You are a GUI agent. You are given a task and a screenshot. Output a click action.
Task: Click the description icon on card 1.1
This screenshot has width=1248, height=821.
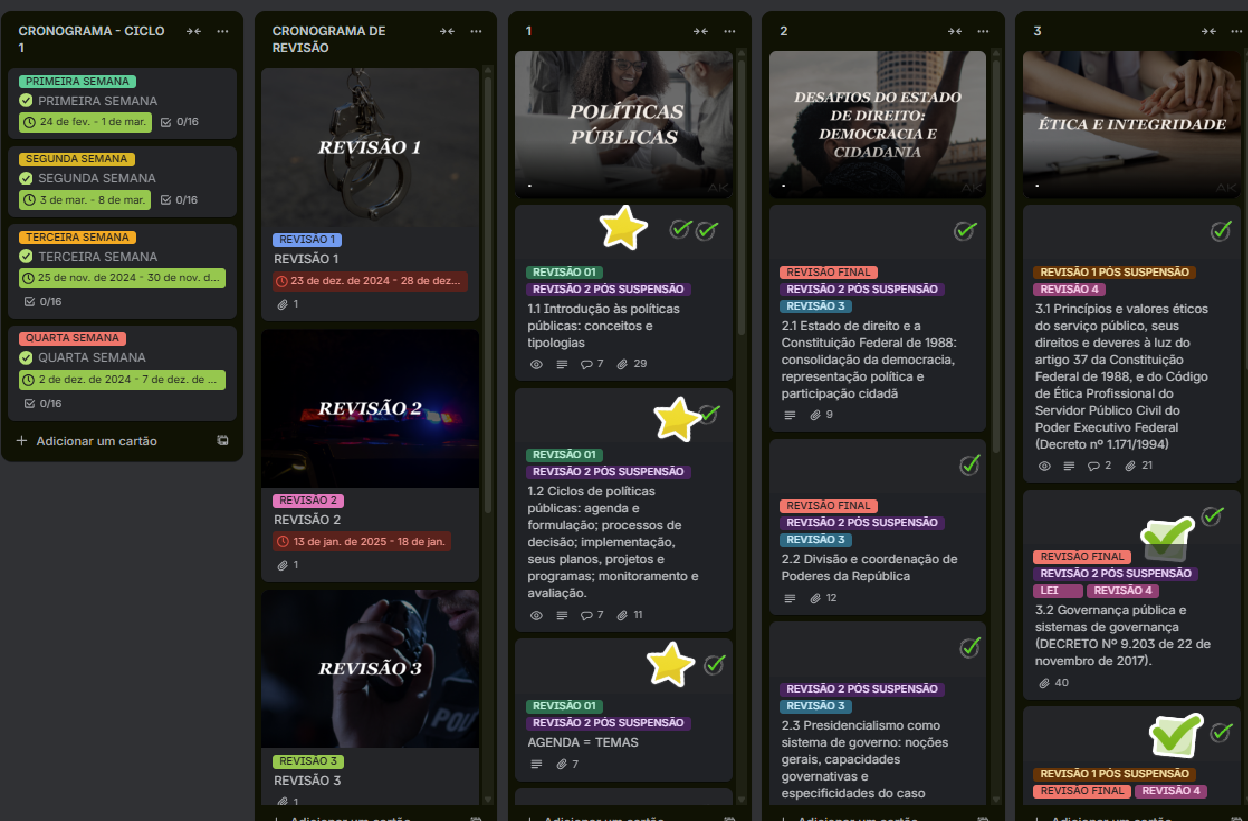coord(561,364)
